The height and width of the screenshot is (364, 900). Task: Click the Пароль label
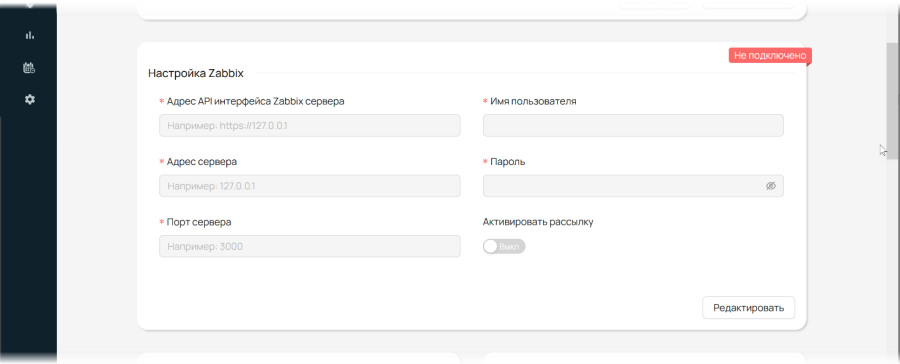pos(508,162)
